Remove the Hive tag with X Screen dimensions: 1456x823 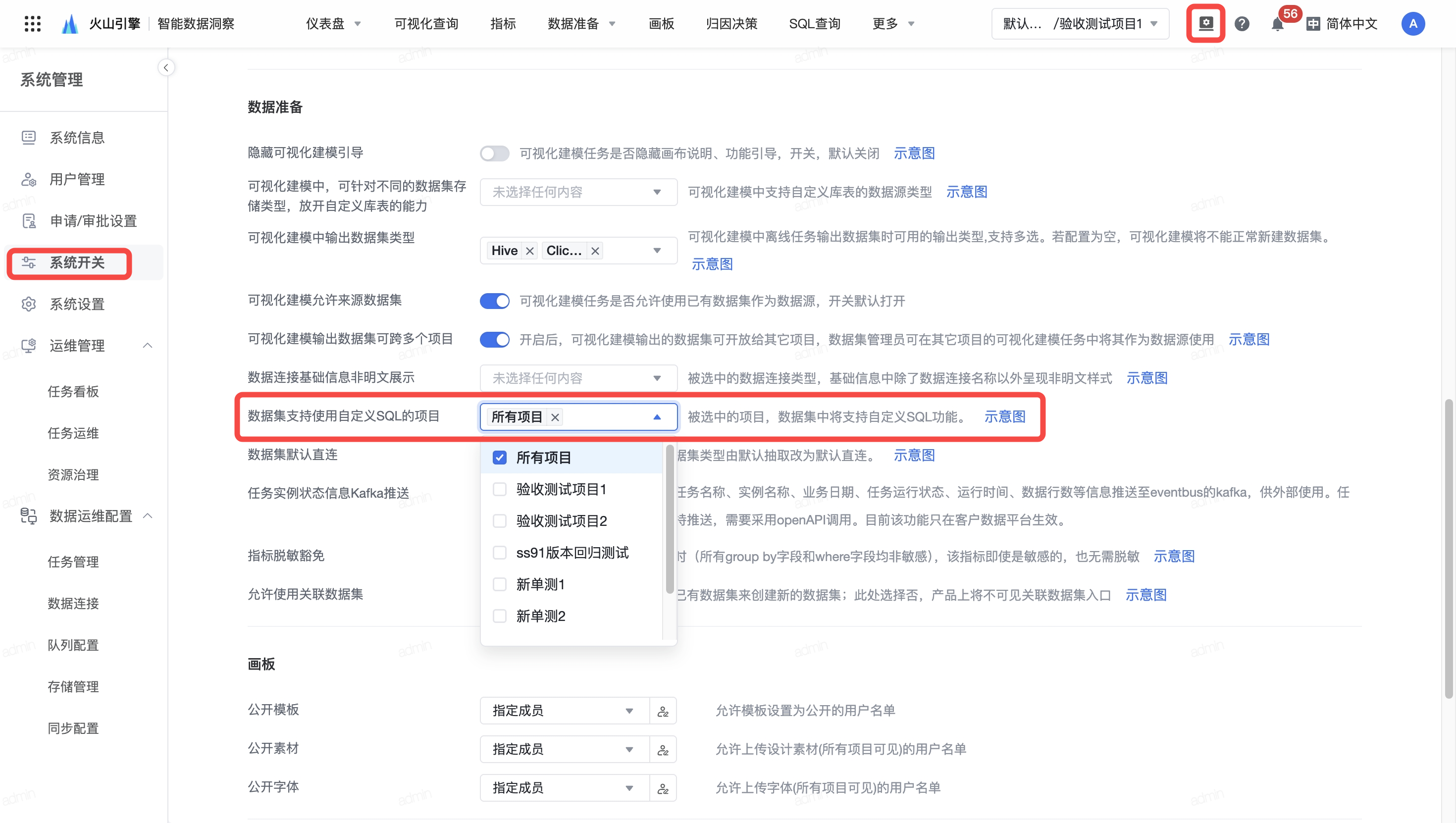529,251
